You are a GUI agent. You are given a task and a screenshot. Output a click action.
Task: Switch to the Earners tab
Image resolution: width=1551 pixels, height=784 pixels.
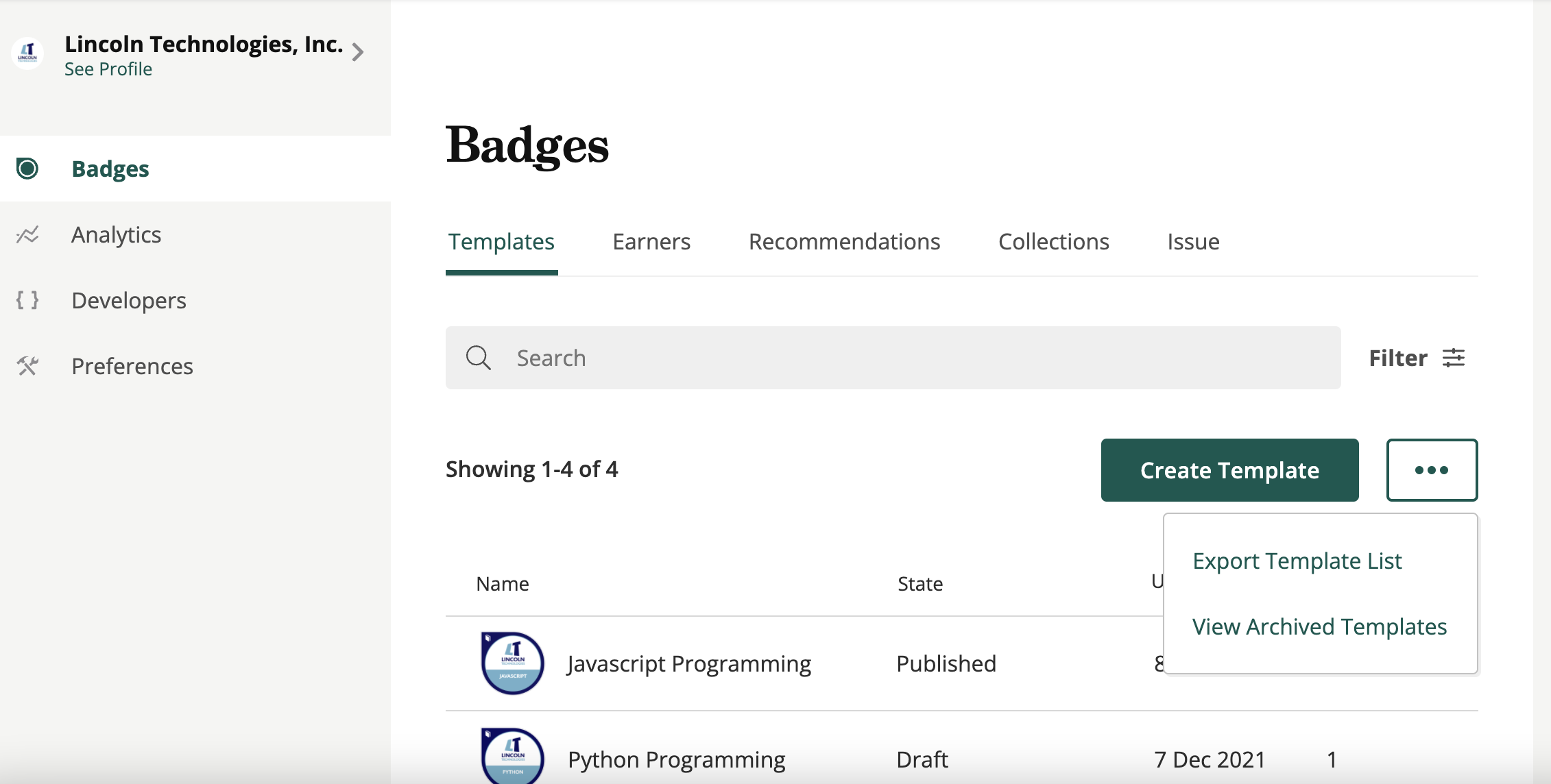(651, 242)
